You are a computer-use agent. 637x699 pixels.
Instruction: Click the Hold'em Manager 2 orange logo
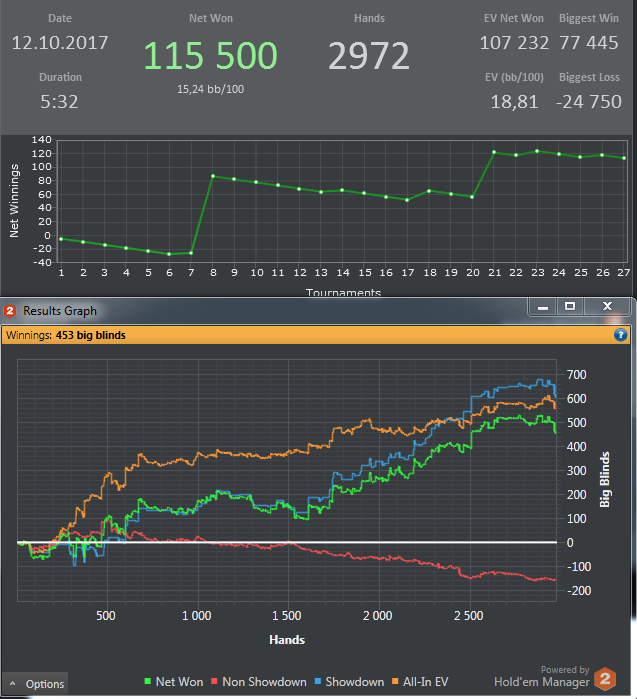click(x=605, y=679)
